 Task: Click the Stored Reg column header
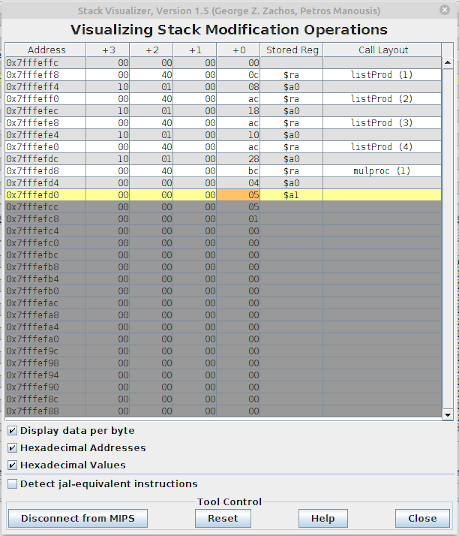tap(292, 50)
